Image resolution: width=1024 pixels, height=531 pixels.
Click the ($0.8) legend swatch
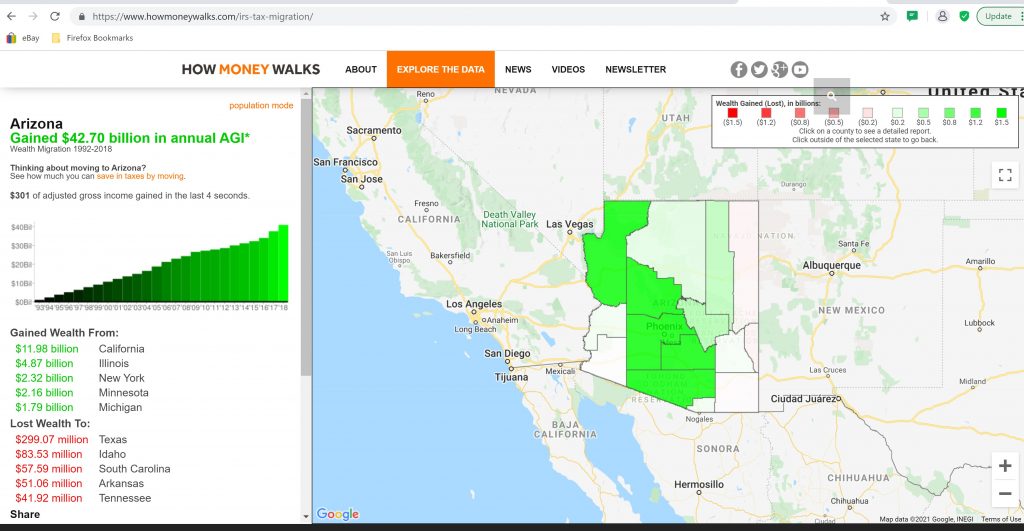[800, 113]
